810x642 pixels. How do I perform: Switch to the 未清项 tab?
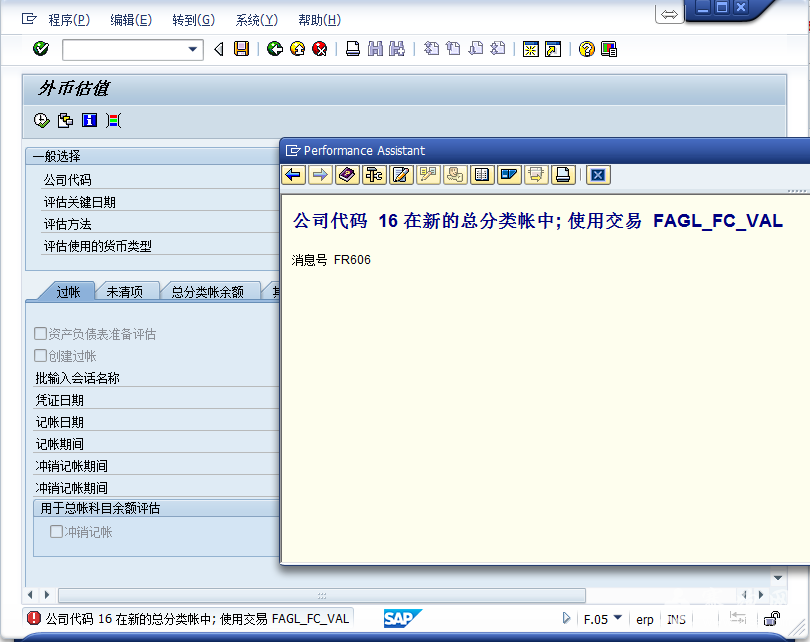[x=124, y=292]
